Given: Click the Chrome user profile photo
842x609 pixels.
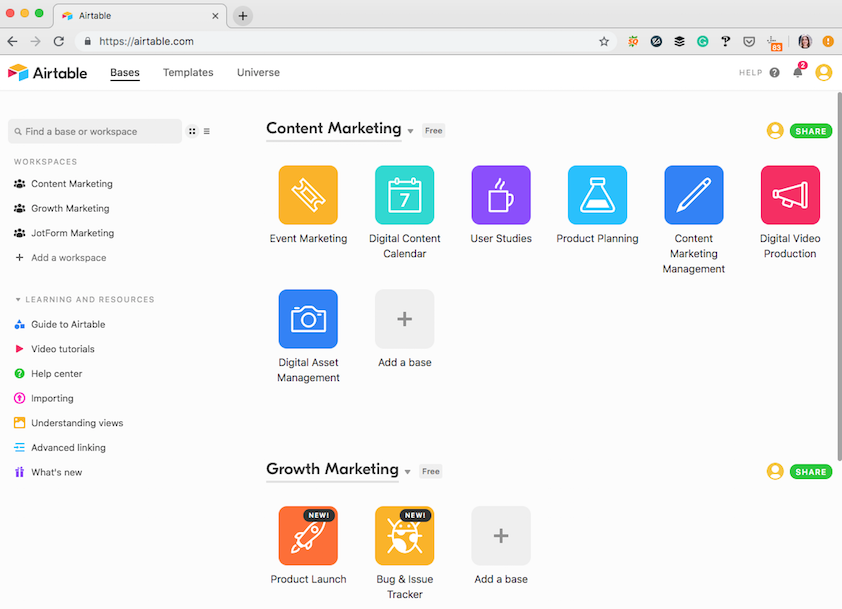Looking at the screenshot, I should [804, 41].
